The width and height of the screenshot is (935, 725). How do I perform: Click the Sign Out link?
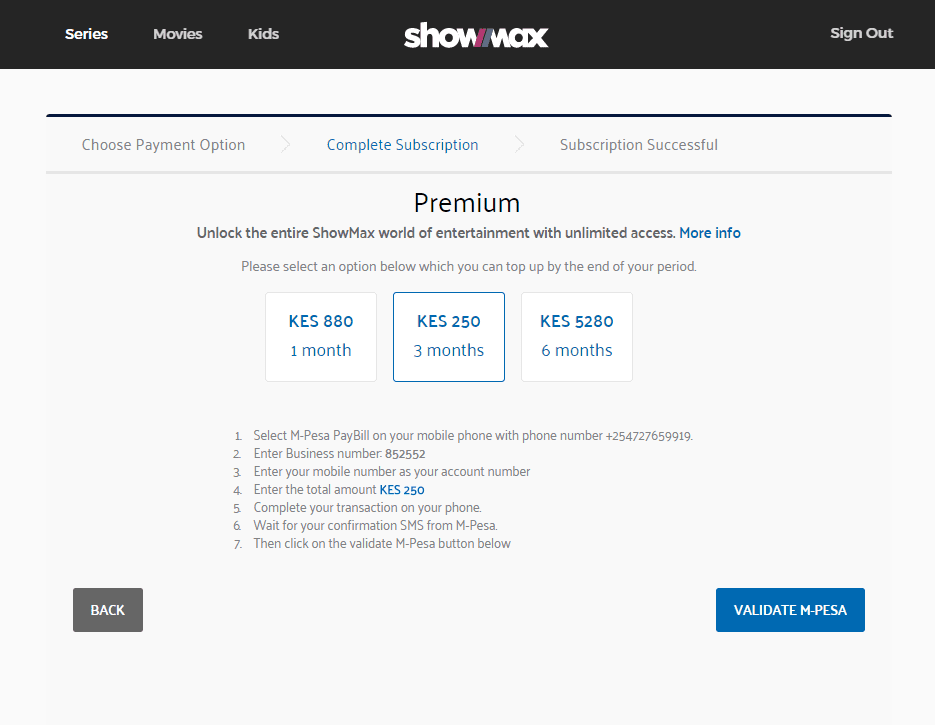tap(862, 33)
